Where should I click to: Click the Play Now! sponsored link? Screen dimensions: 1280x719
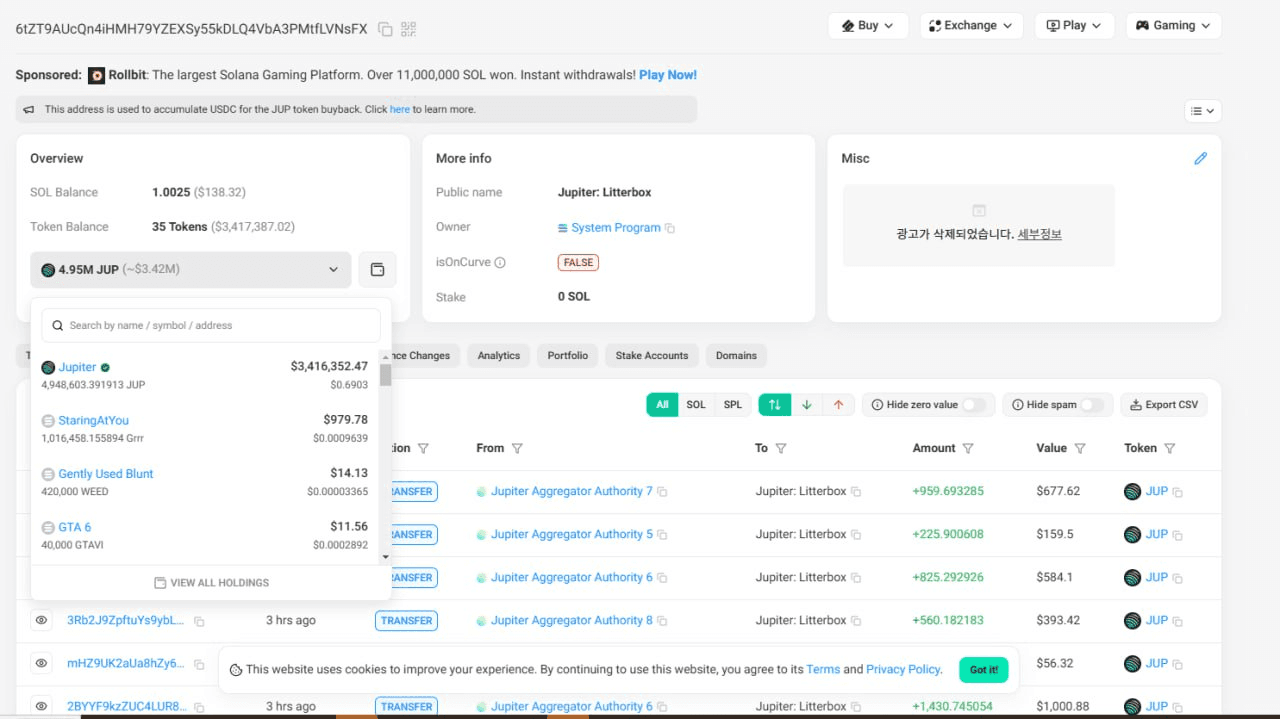click(668, 75)
